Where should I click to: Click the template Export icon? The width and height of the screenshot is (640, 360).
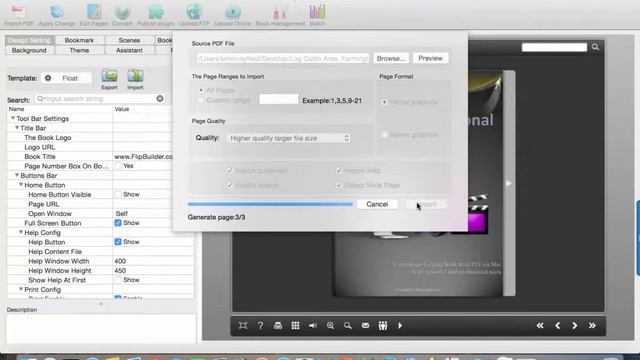pyautogui.click(x=109, y=76)
